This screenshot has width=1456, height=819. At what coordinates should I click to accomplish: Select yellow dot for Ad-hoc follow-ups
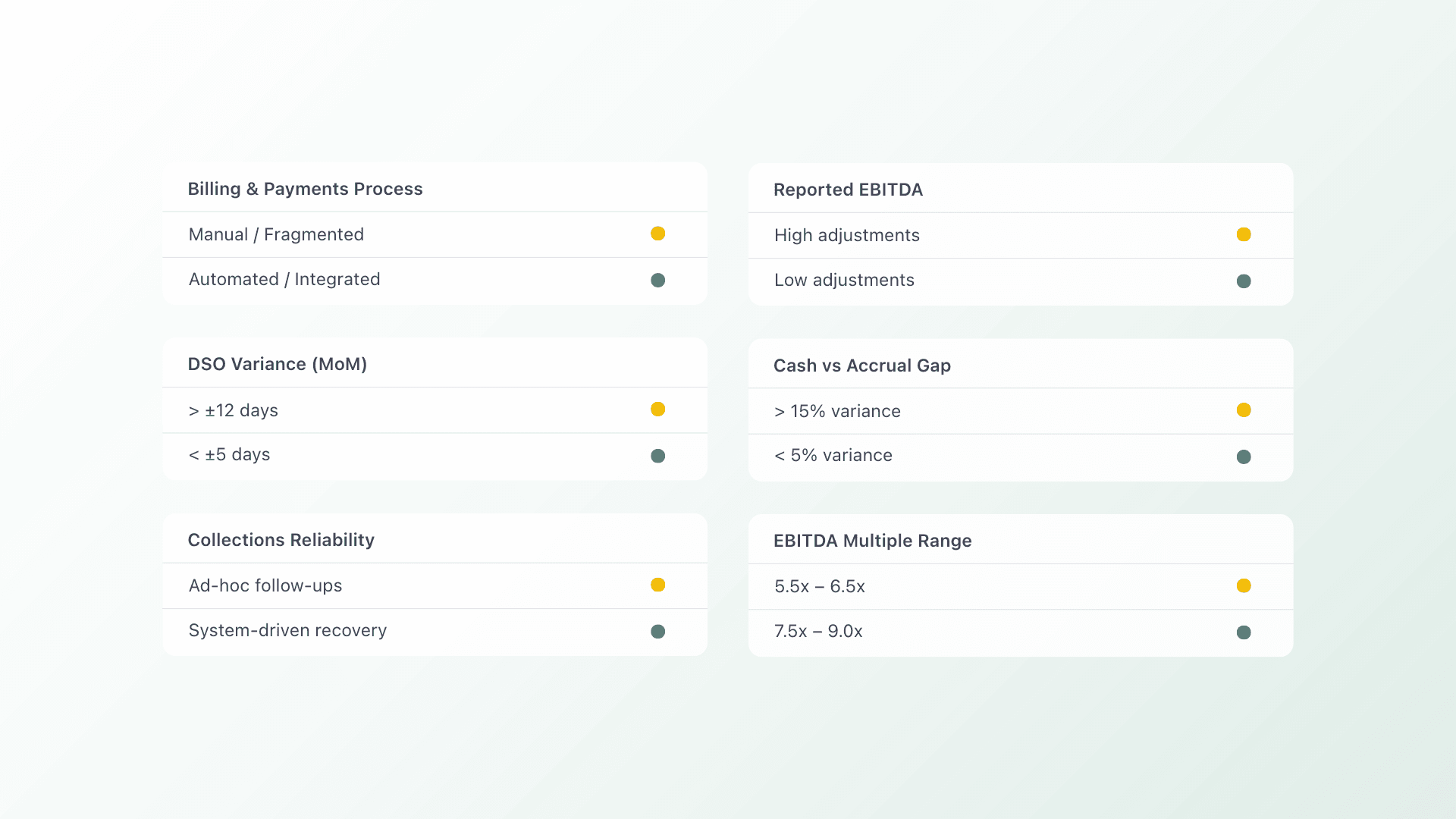(657, 585)
